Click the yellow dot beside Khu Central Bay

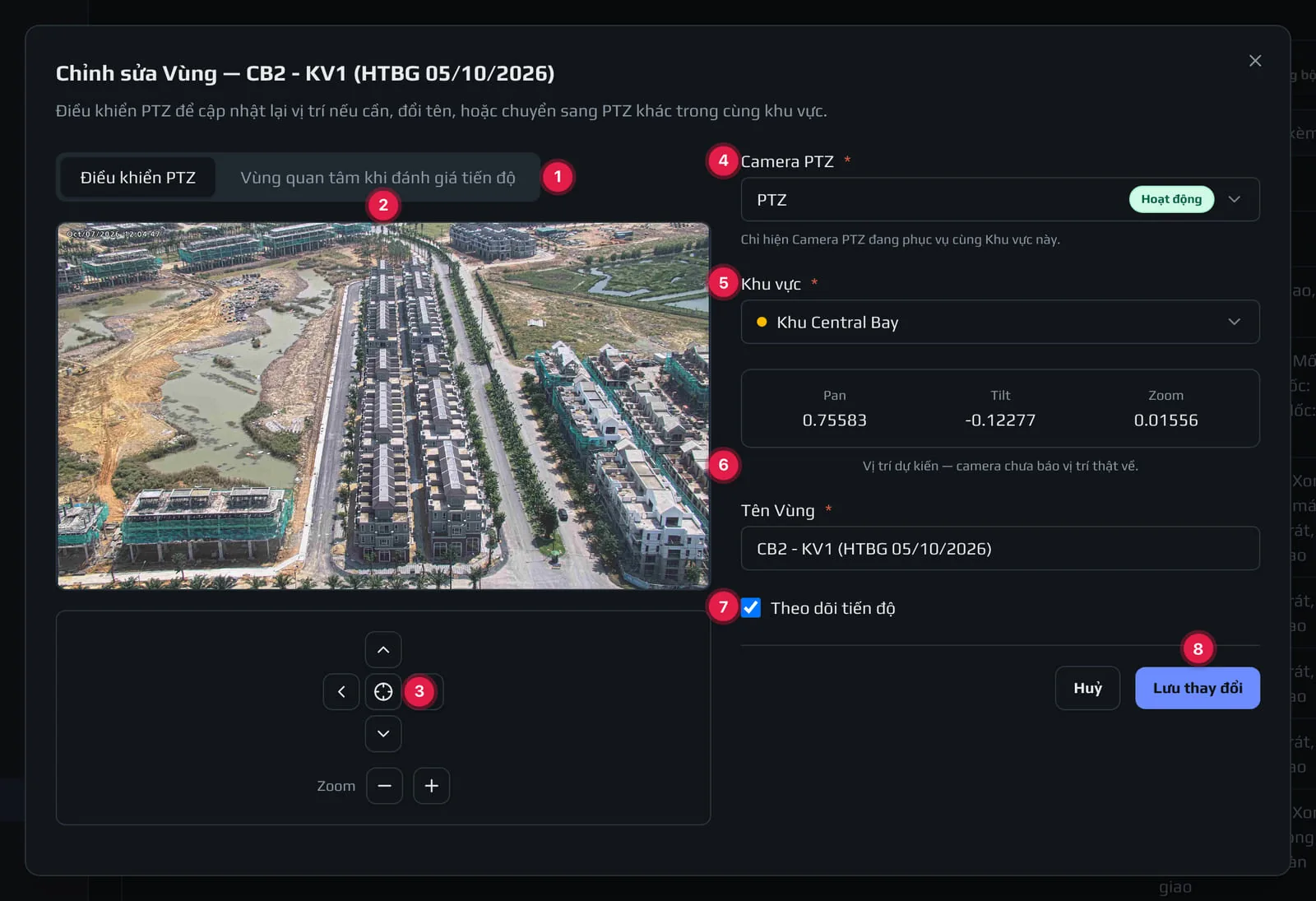[762, 323]
